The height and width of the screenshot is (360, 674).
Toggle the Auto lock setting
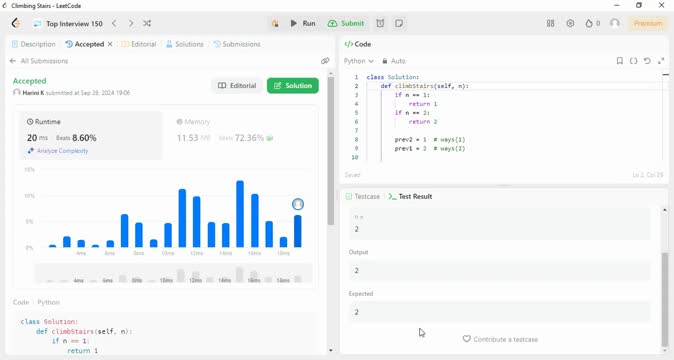394,61
